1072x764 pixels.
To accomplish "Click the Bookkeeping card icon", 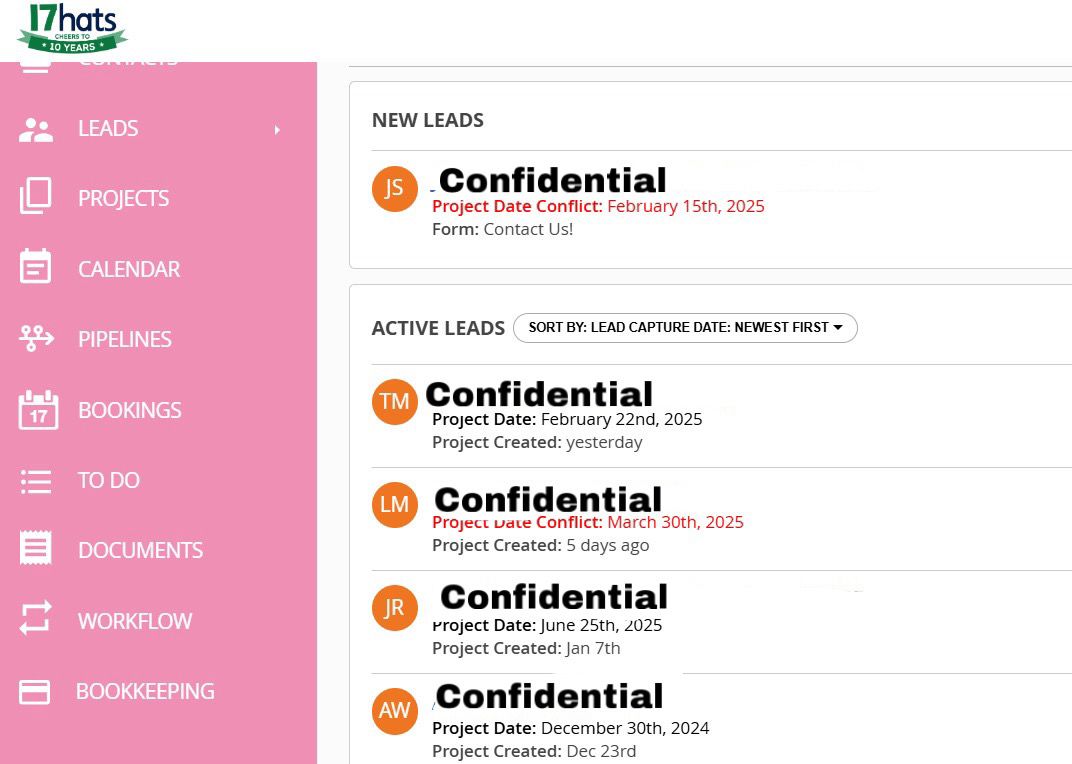I will click(x=35, y=692).
